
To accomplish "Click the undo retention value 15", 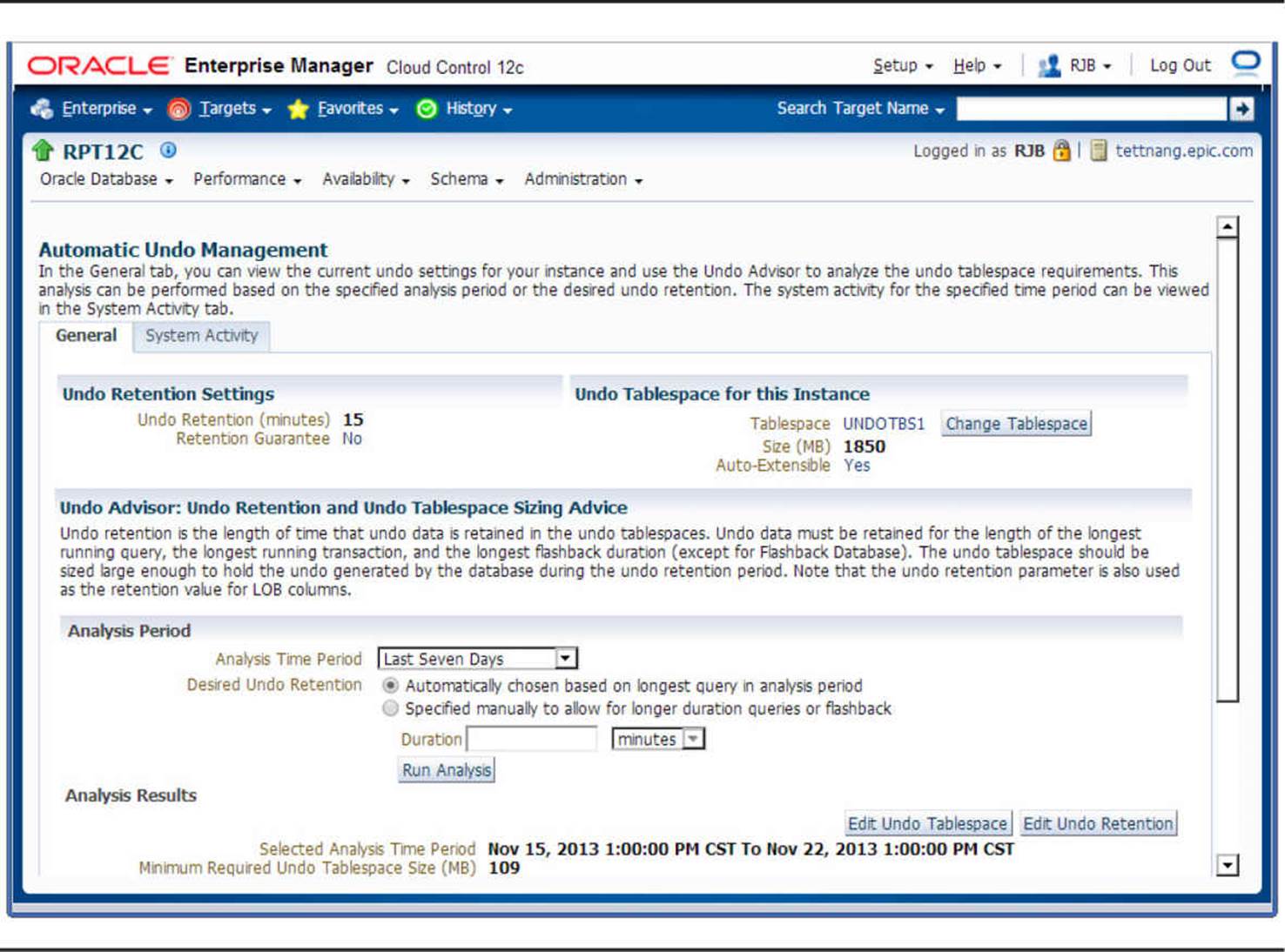I will [x=353, y=419].
